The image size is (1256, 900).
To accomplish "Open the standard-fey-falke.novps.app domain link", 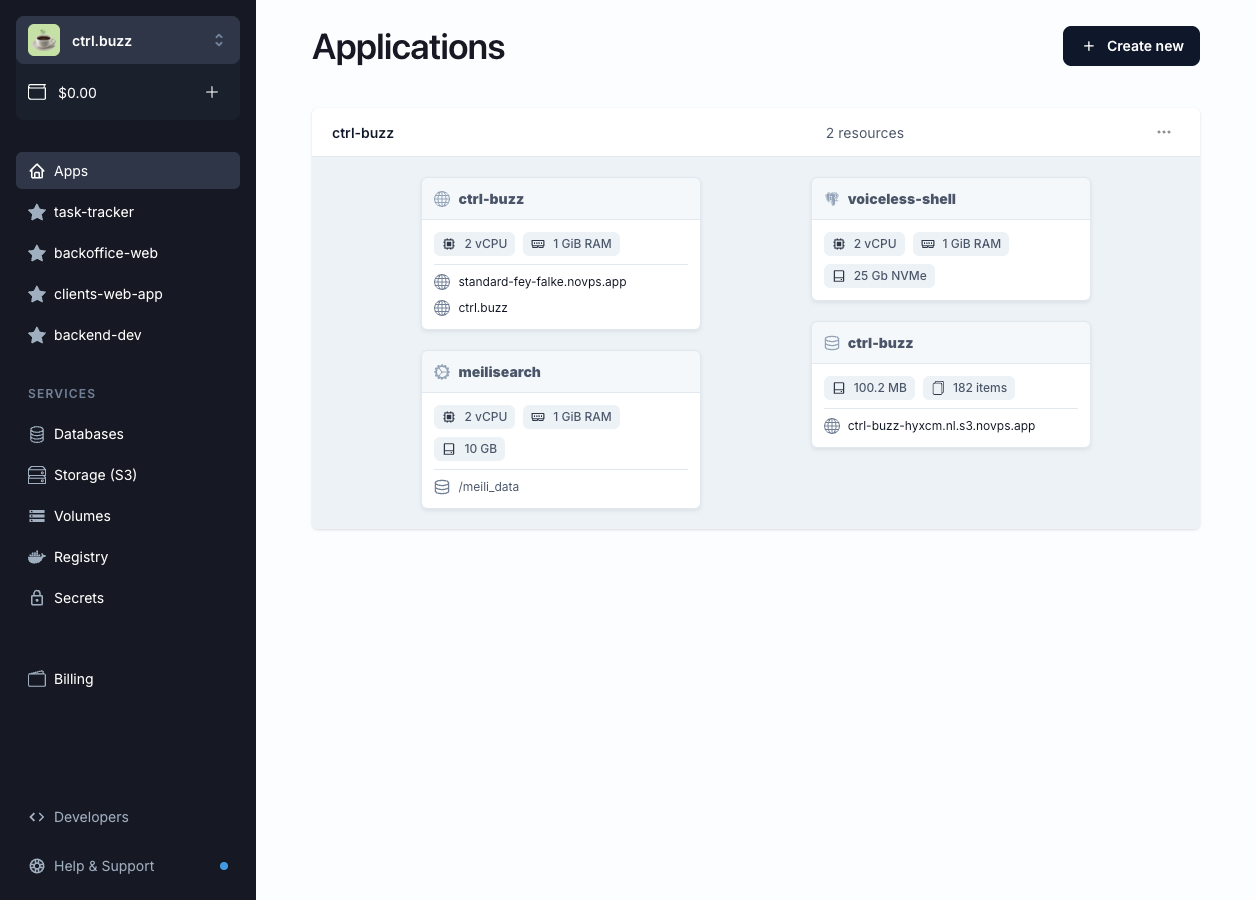I will (542, 282).
